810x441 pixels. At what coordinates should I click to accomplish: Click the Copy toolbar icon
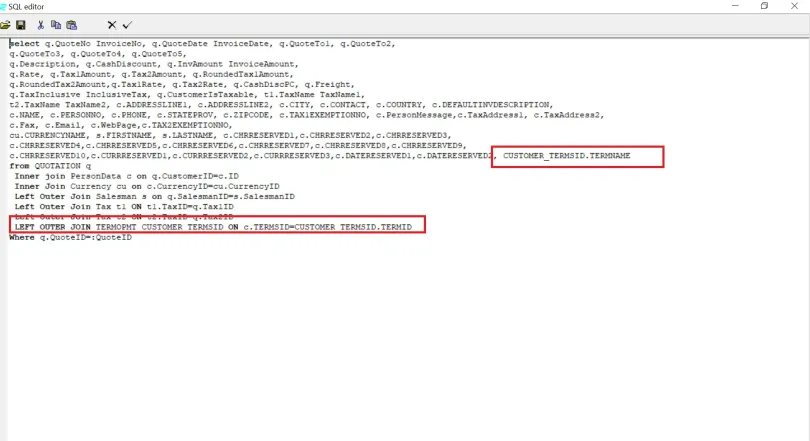coord(56,24)
